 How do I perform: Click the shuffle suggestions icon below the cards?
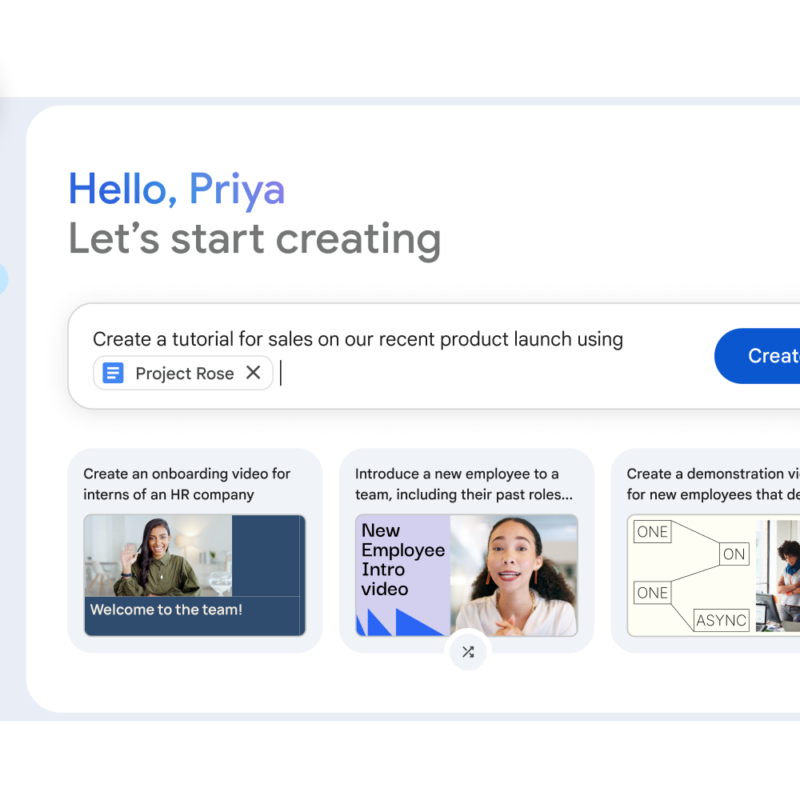[468, 652]
